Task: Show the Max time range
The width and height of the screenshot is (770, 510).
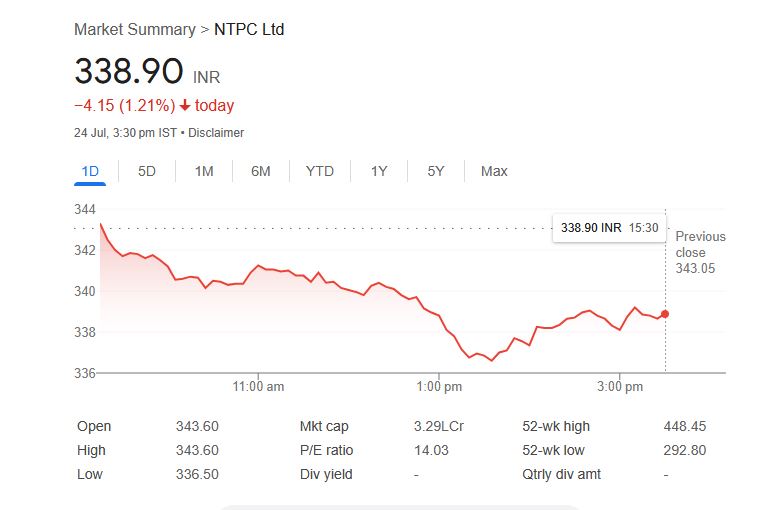Action: (x=494, y=171)
